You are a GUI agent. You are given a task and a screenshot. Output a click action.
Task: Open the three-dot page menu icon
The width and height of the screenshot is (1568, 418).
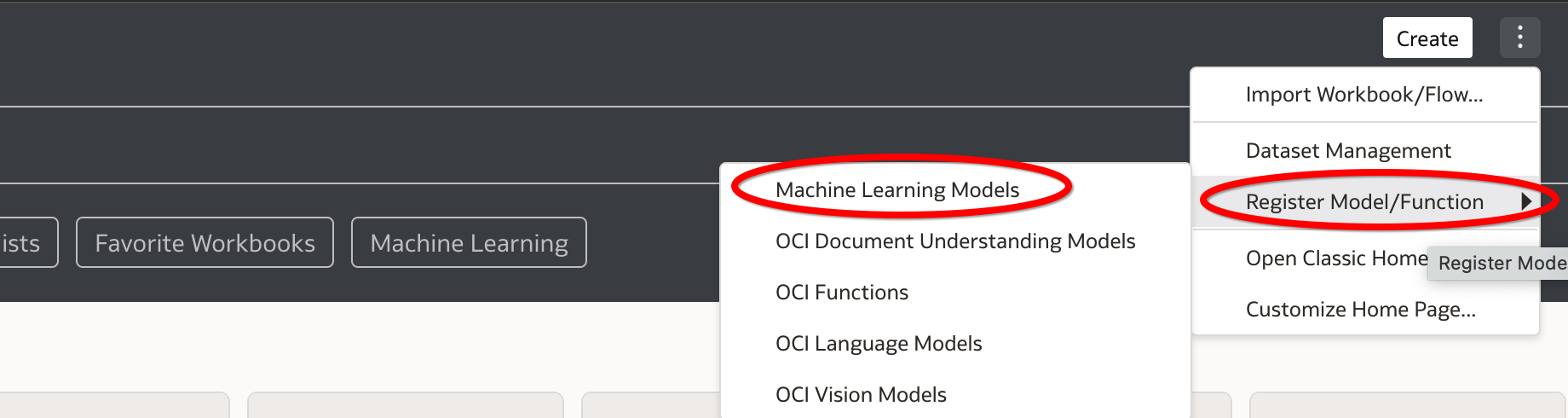[x=1519, y=38]
